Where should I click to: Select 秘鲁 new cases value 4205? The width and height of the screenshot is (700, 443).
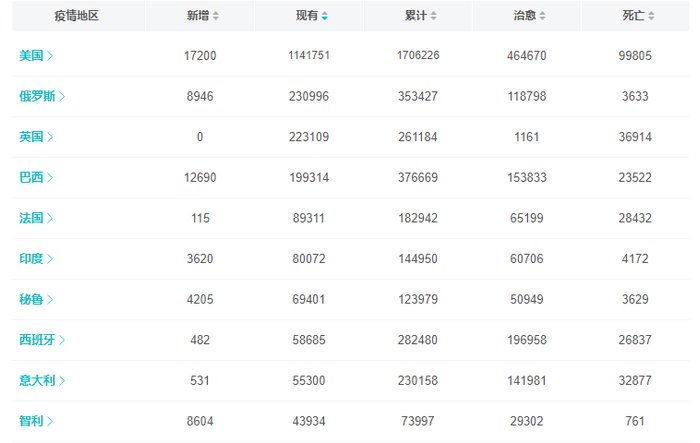click(x=200, y=300)
